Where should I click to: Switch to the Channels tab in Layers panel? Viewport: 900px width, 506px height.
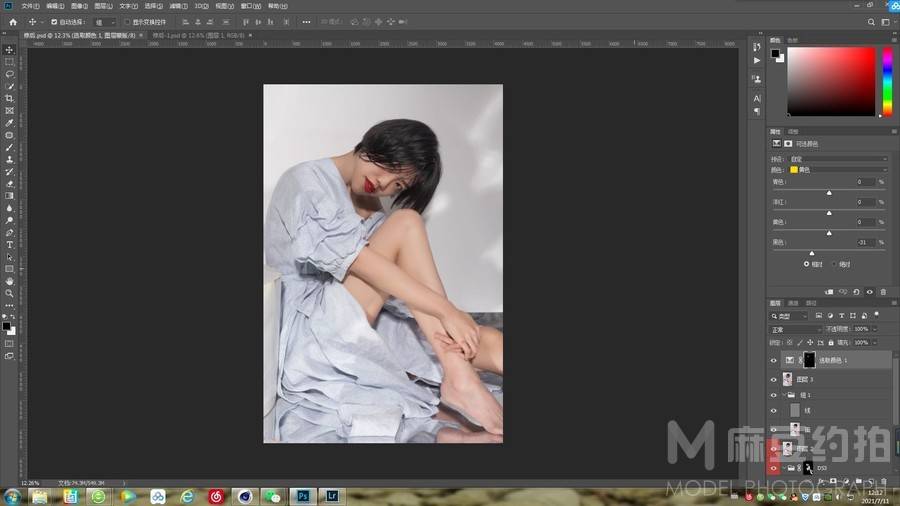[x=793, y=303]
